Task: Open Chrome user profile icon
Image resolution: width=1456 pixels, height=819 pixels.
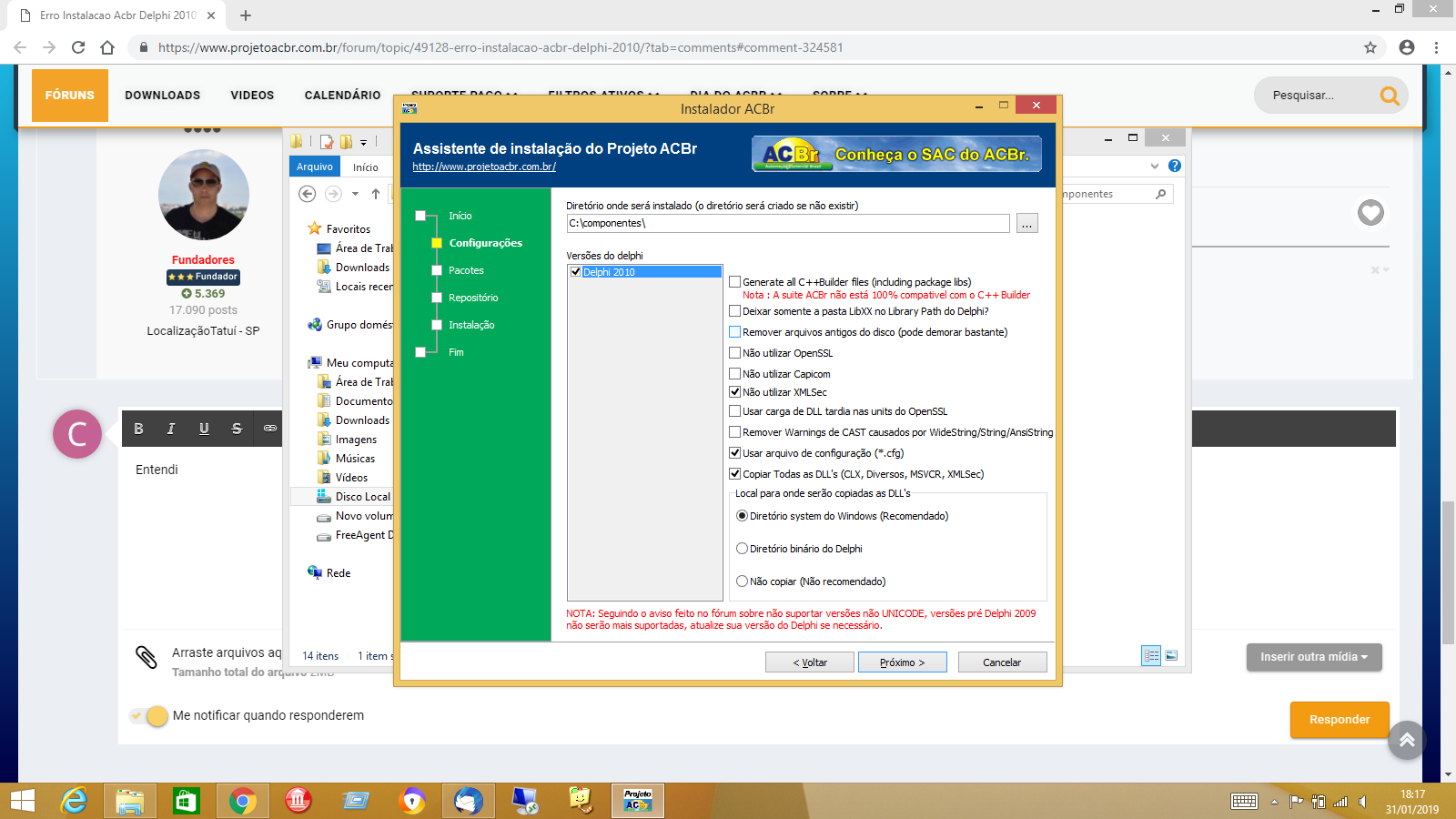Action: point(1407,47)
